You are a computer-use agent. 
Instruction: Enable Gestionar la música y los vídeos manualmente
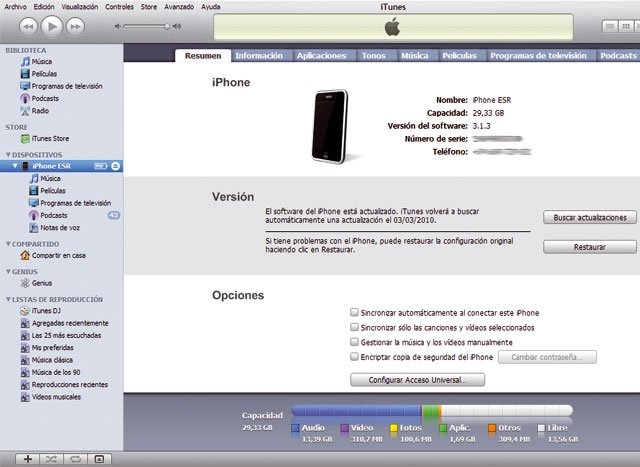point(354,342)
